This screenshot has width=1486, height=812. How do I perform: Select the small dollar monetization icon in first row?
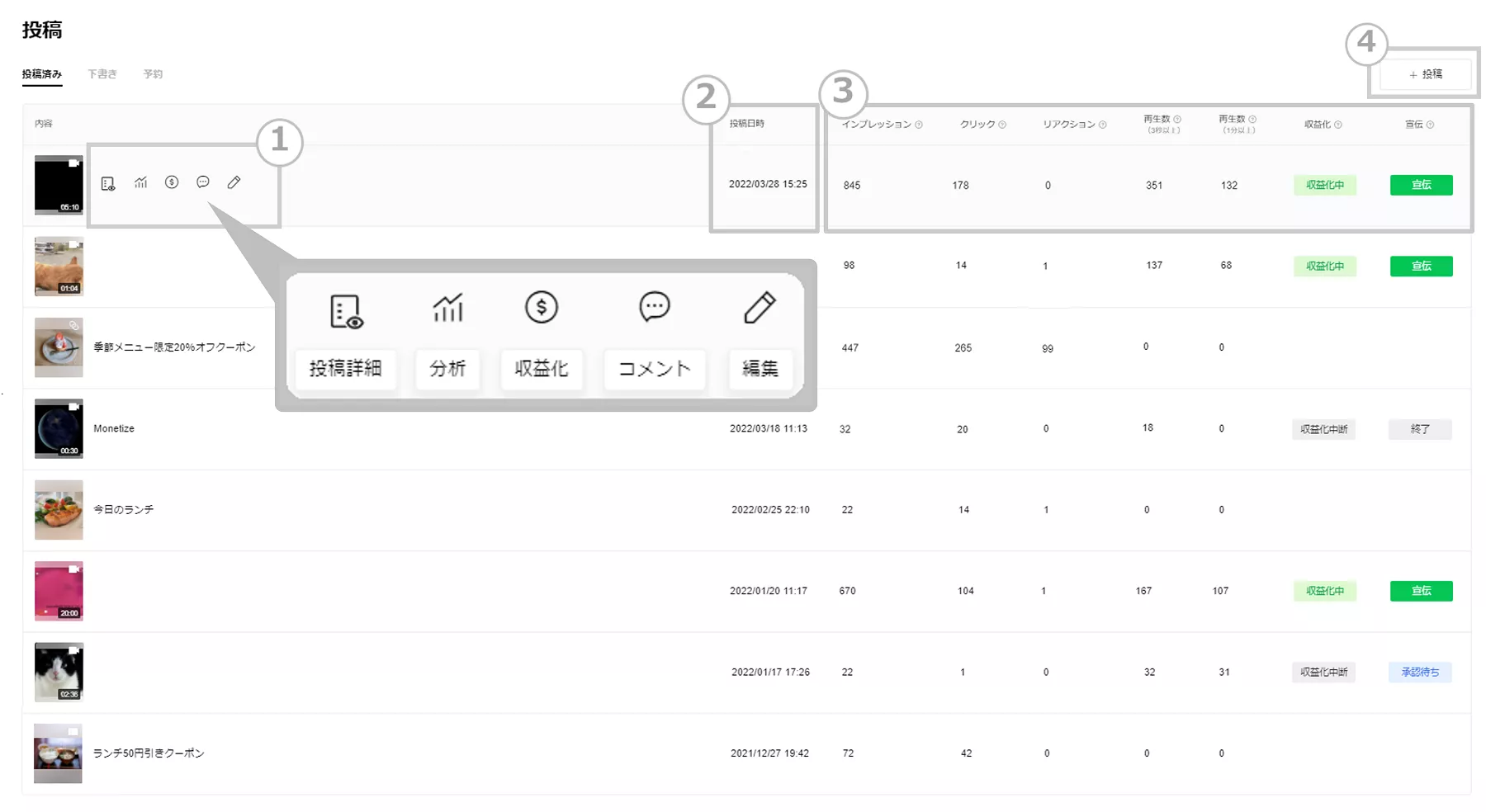172,182
